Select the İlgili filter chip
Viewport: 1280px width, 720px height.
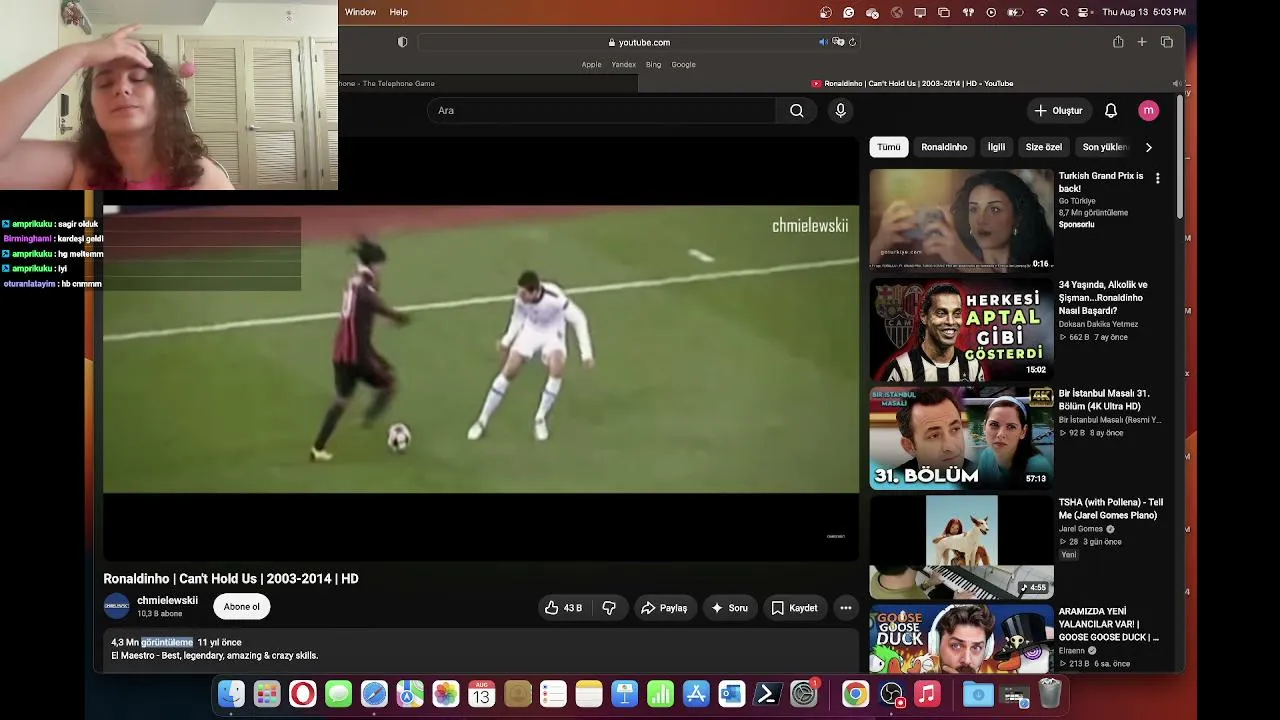[x=996, y=147]
